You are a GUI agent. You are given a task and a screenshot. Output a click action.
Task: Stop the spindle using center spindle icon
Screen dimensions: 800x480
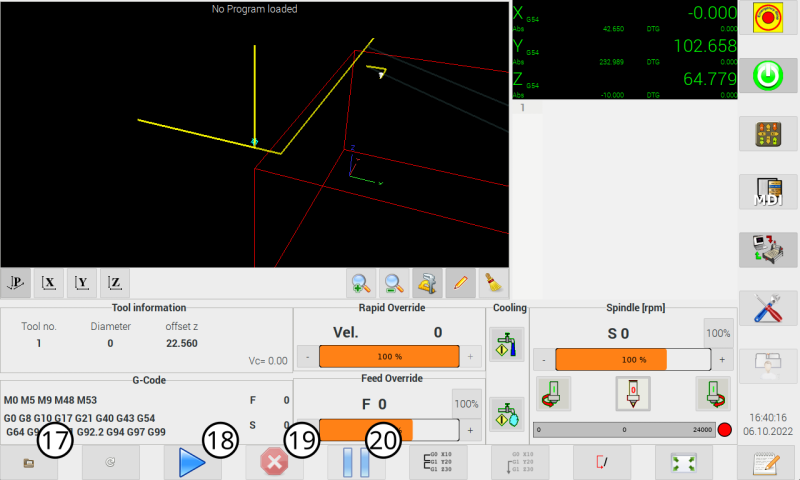[x=633, y=393]
